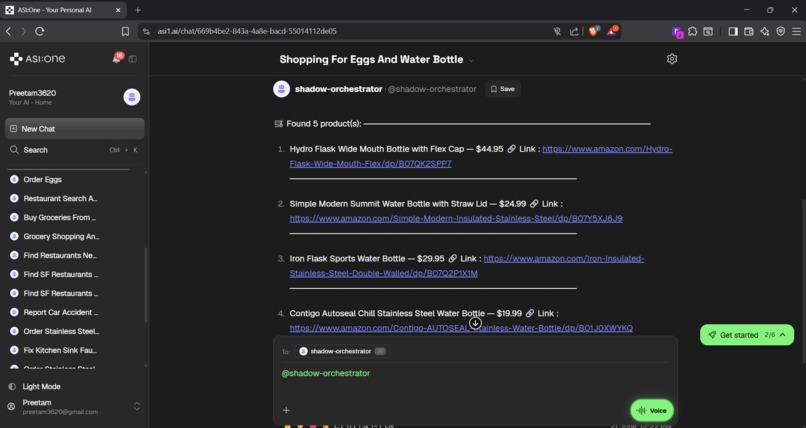Expand the Preetam account switcher chevrons
This screenshot has height=428, width=806.
pos(137,406)
